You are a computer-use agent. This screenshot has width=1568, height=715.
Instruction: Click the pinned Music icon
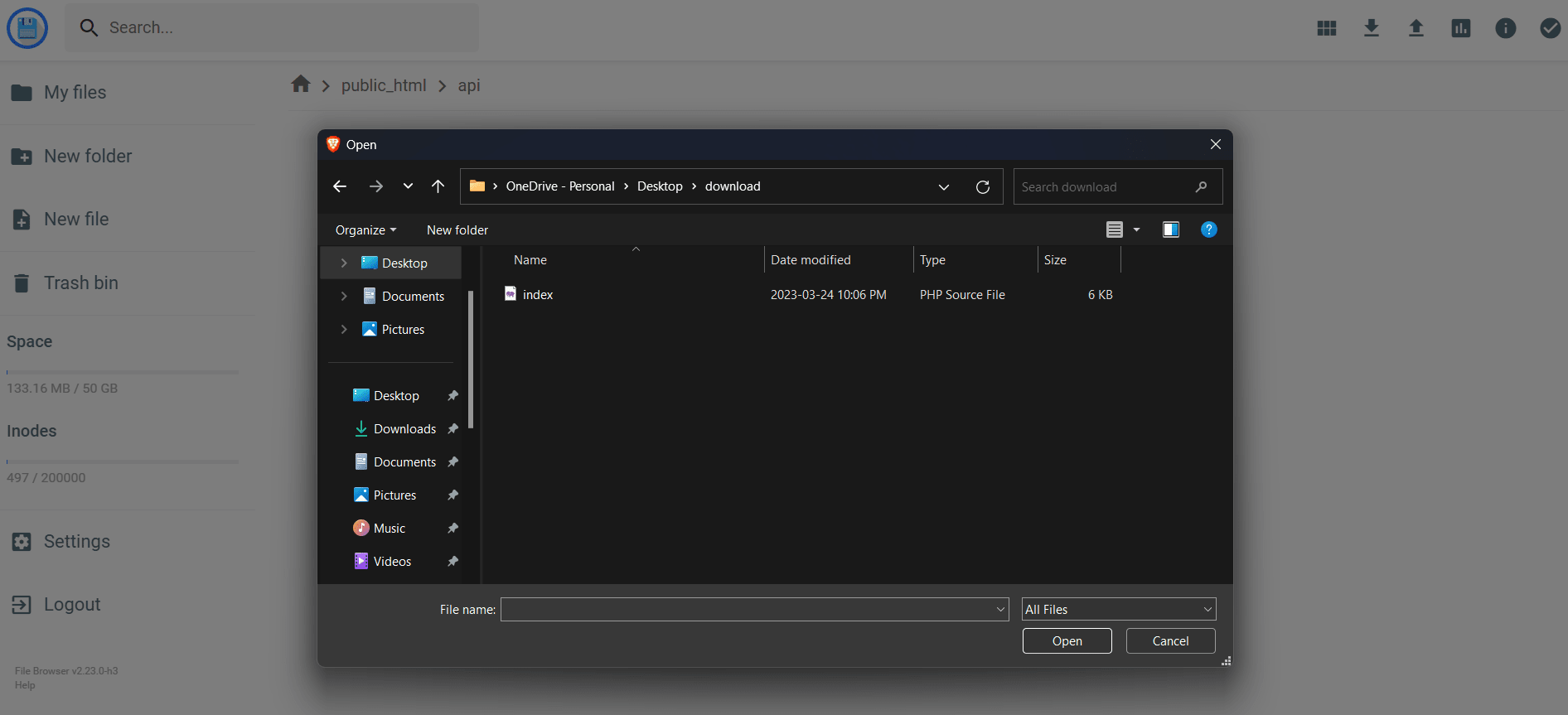tap(361, 528)
